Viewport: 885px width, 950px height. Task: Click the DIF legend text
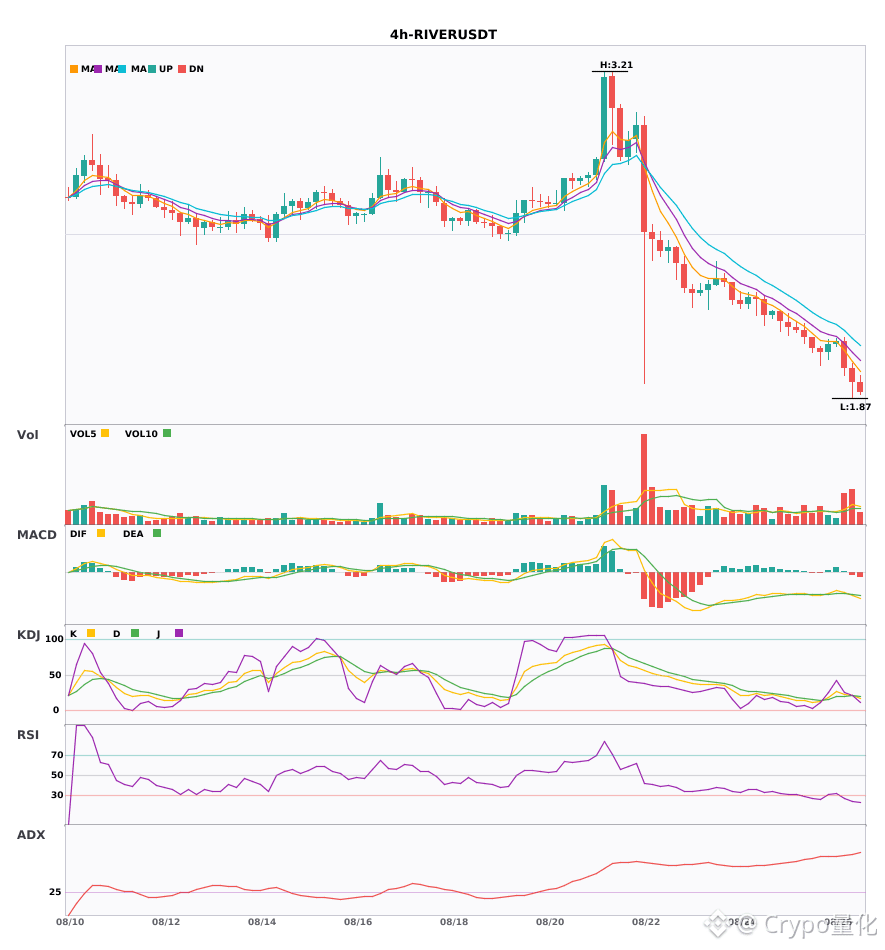pos(78,534)
